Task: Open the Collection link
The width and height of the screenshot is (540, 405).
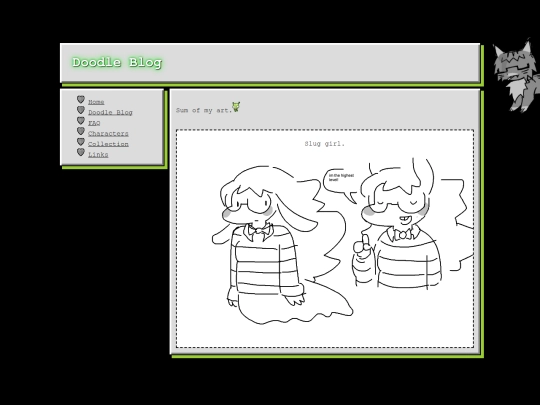Action: click(x=108, y=144)
